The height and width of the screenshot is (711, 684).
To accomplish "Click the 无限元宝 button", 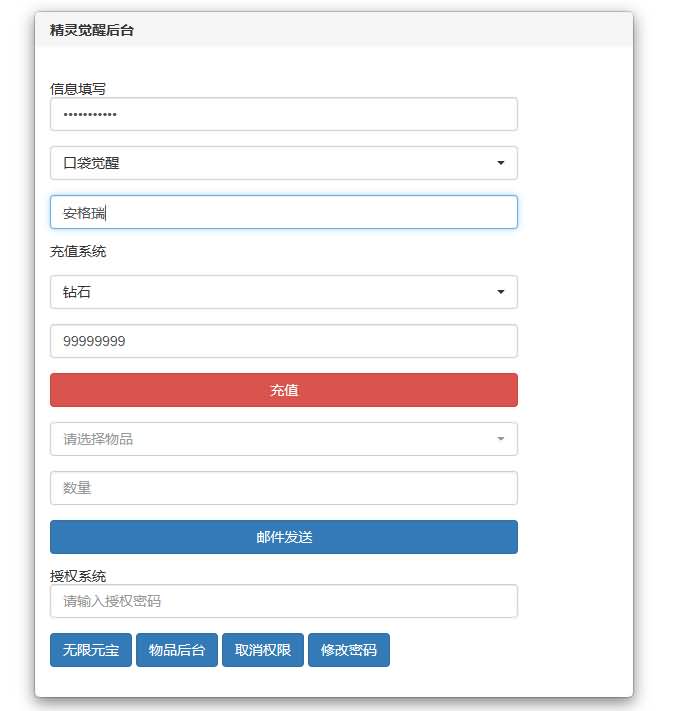I will pyautogui.click(x=91, y=650).
